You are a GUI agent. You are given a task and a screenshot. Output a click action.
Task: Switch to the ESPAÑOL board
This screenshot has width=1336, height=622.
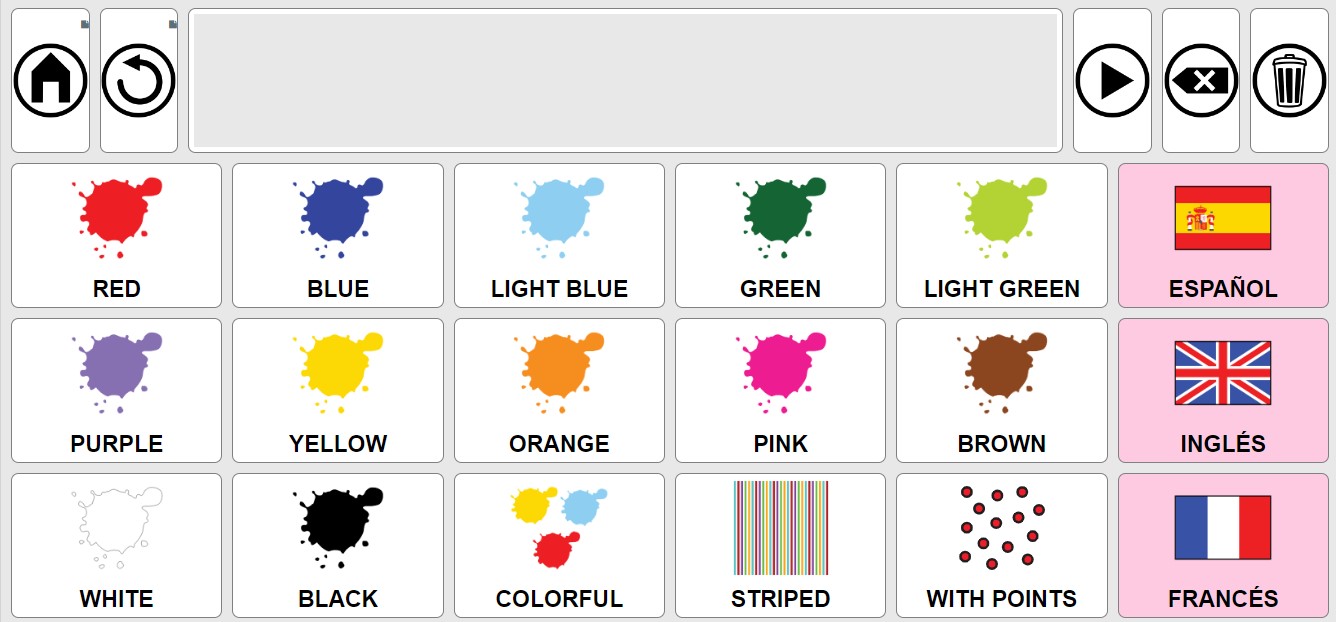coord(1223,236)
